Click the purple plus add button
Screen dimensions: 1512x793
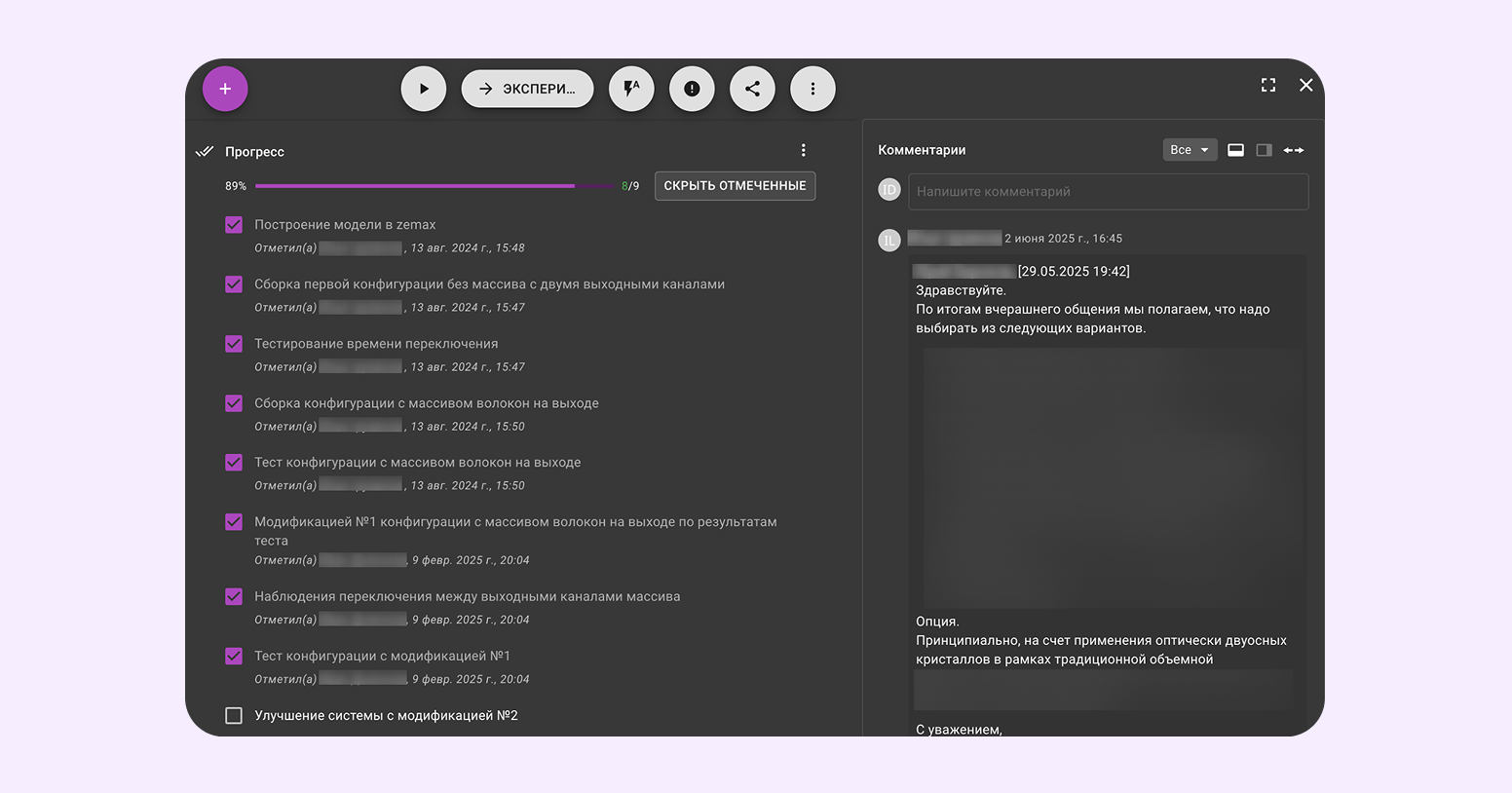click(225, 89)
